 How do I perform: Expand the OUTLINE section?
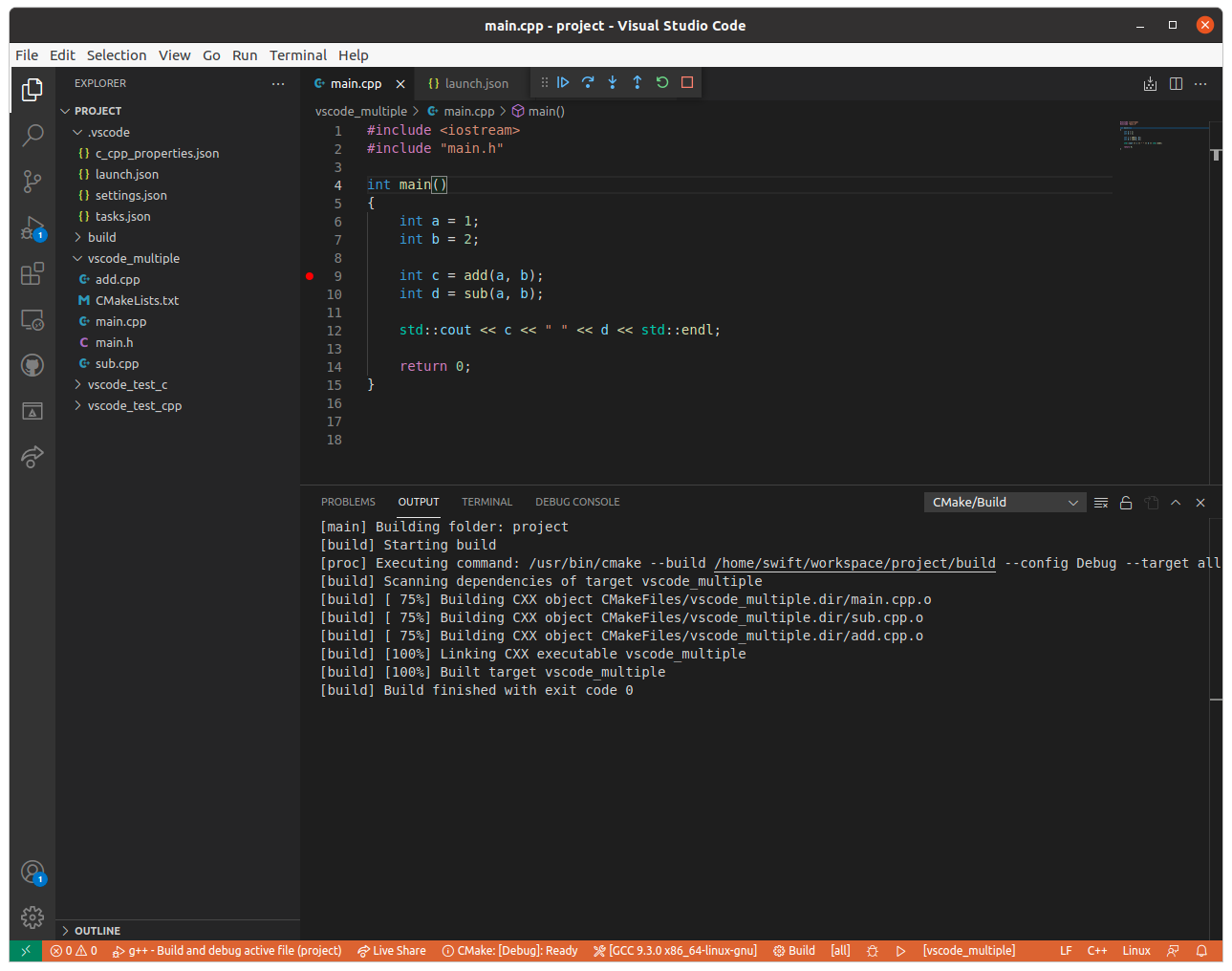(x=178, y=931)
